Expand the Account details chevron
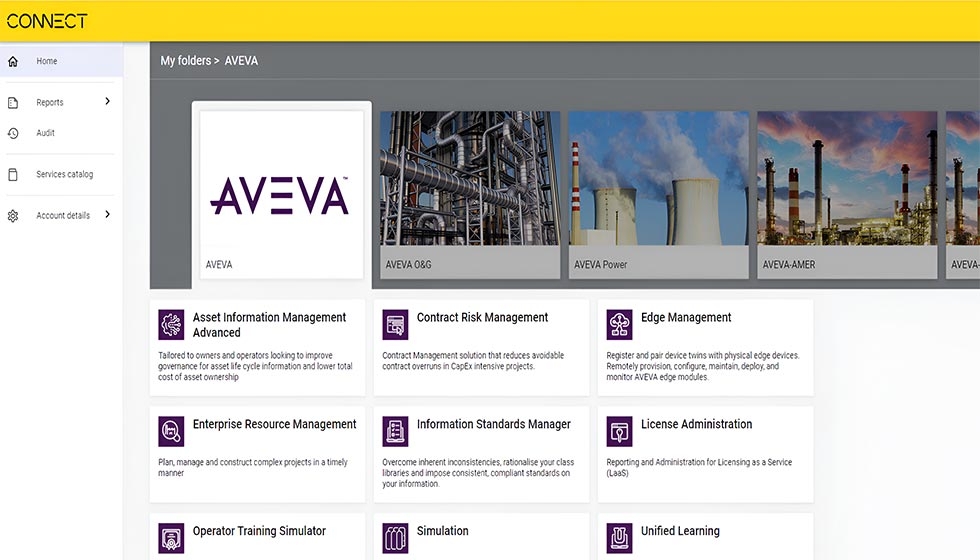Viewport: 980px width, 560px height. [x=107, y=215]
